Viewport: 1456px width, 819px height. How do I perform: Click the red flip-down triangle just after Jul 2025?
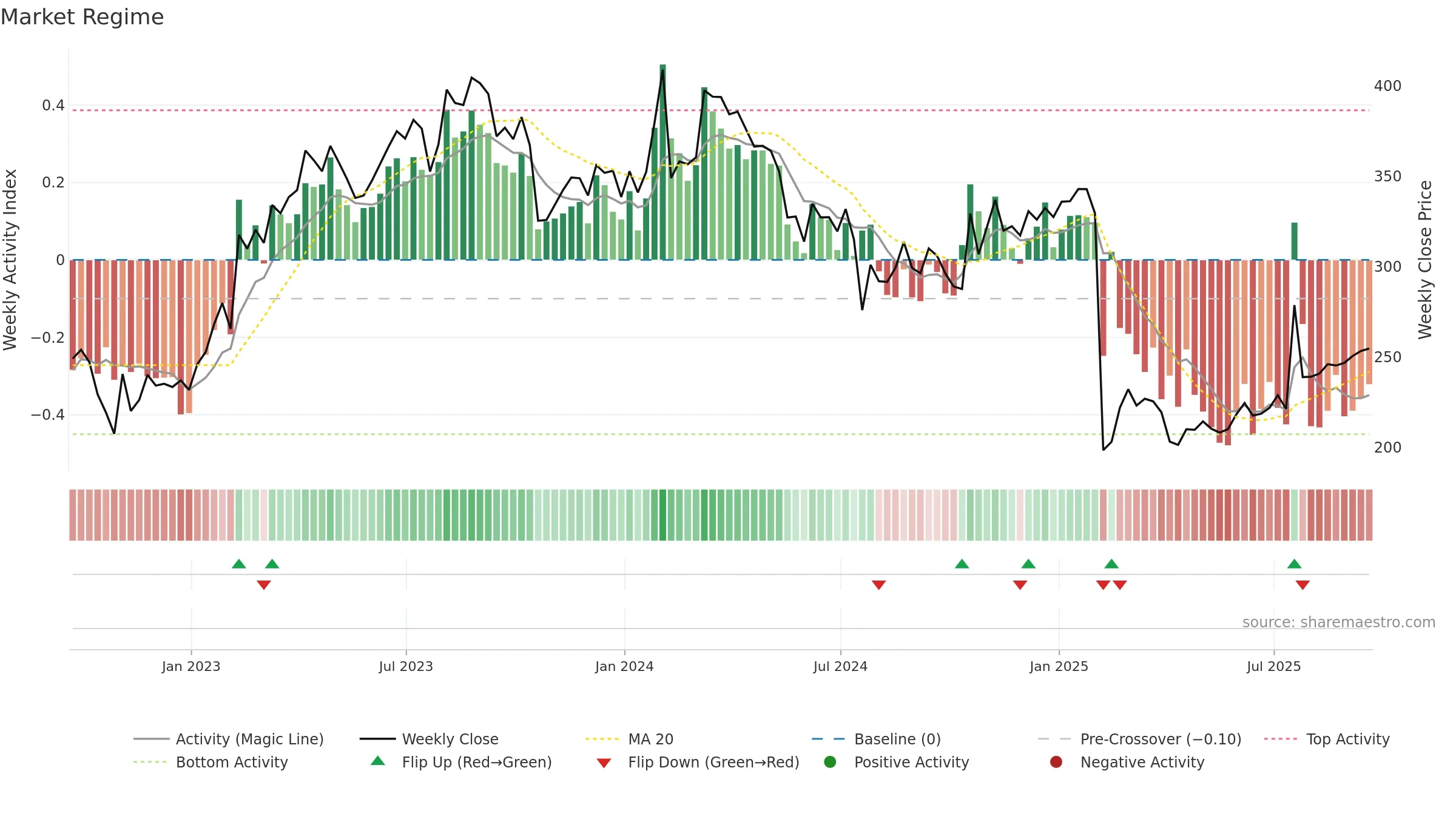click(1303, 585)
